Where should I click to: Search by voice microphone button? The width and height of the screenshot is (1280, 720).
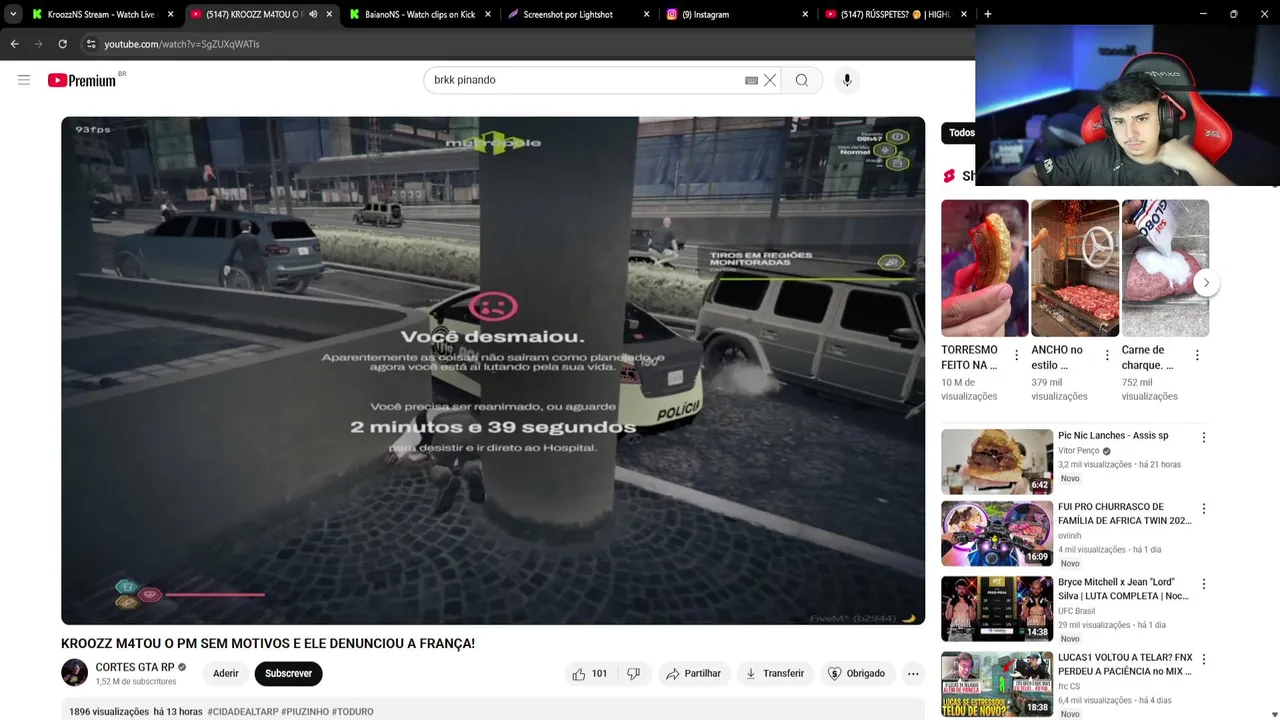[x=847, y=80]
